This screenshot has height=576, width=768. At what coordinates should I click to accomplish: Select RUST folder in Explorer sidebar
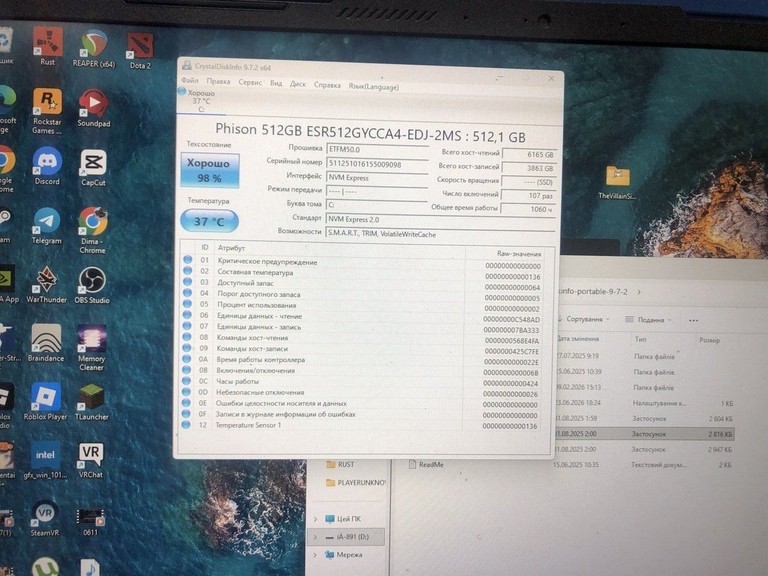point(340,464)
